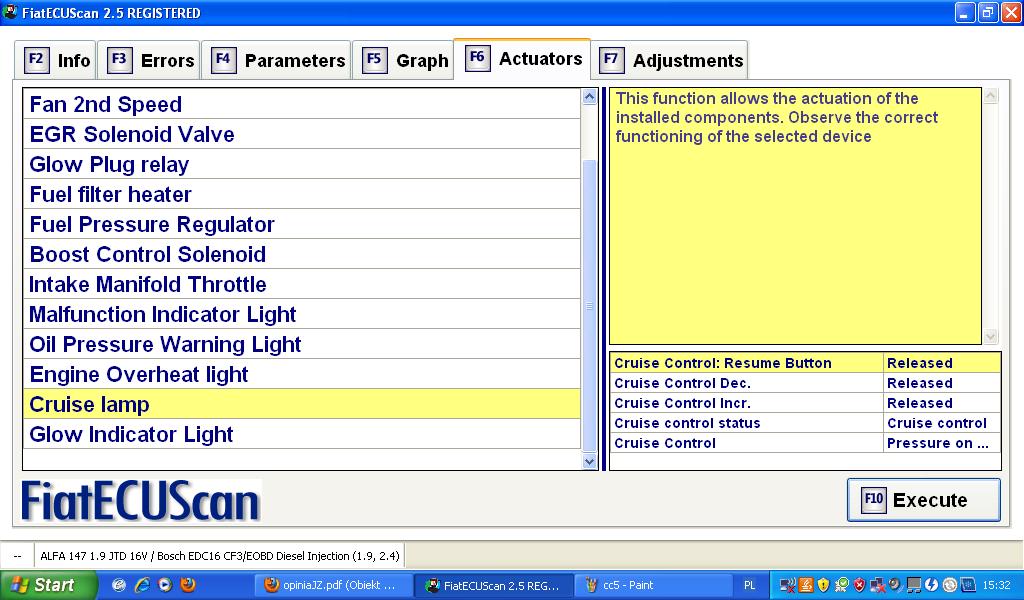Click the Execute button
The width and height of the screenshot is (1024, 600).
[x=923, y=500]
